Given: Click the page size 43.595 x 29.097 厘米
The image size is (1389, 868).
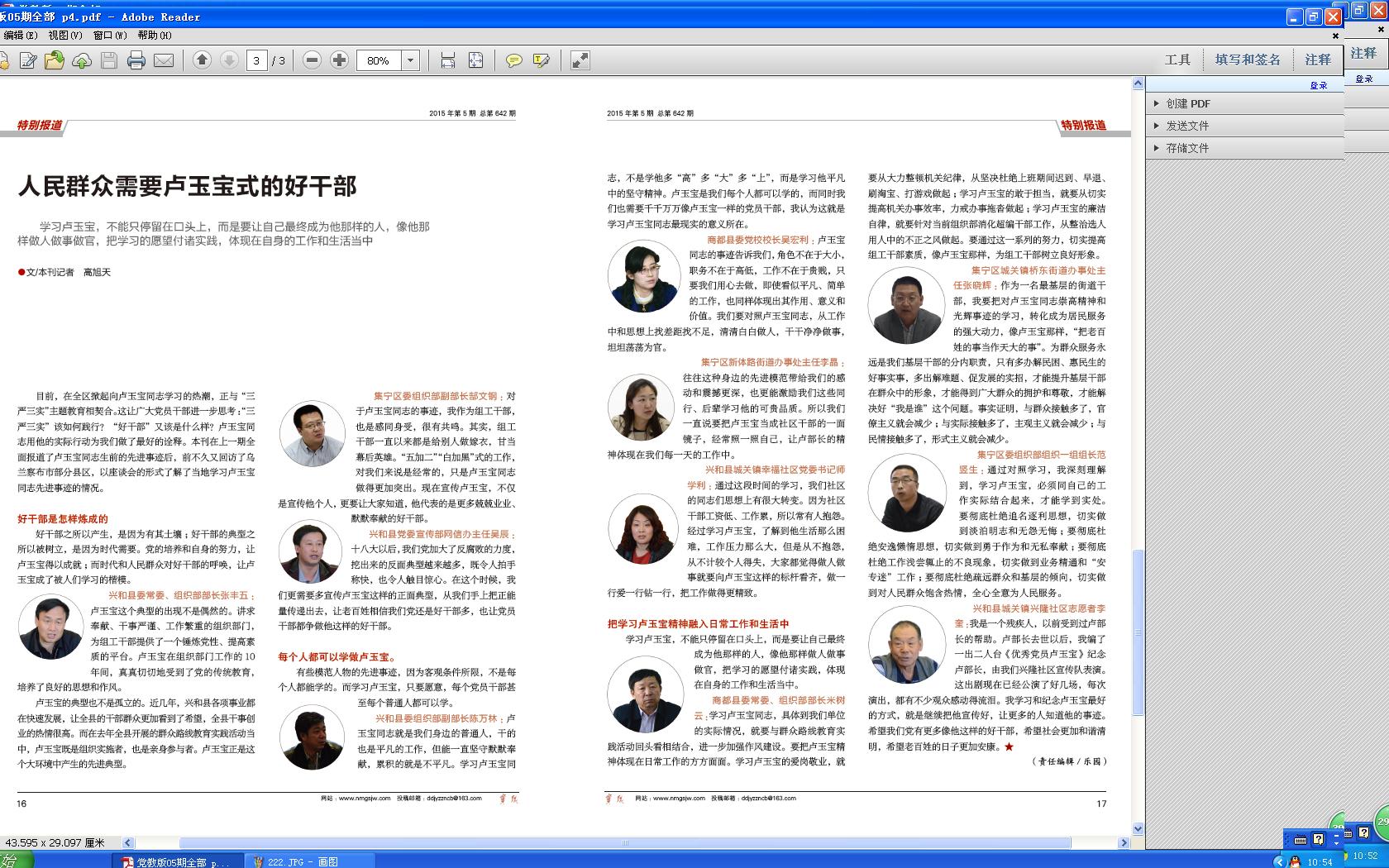Looking at the screenshot, I should tap(55, 842).
